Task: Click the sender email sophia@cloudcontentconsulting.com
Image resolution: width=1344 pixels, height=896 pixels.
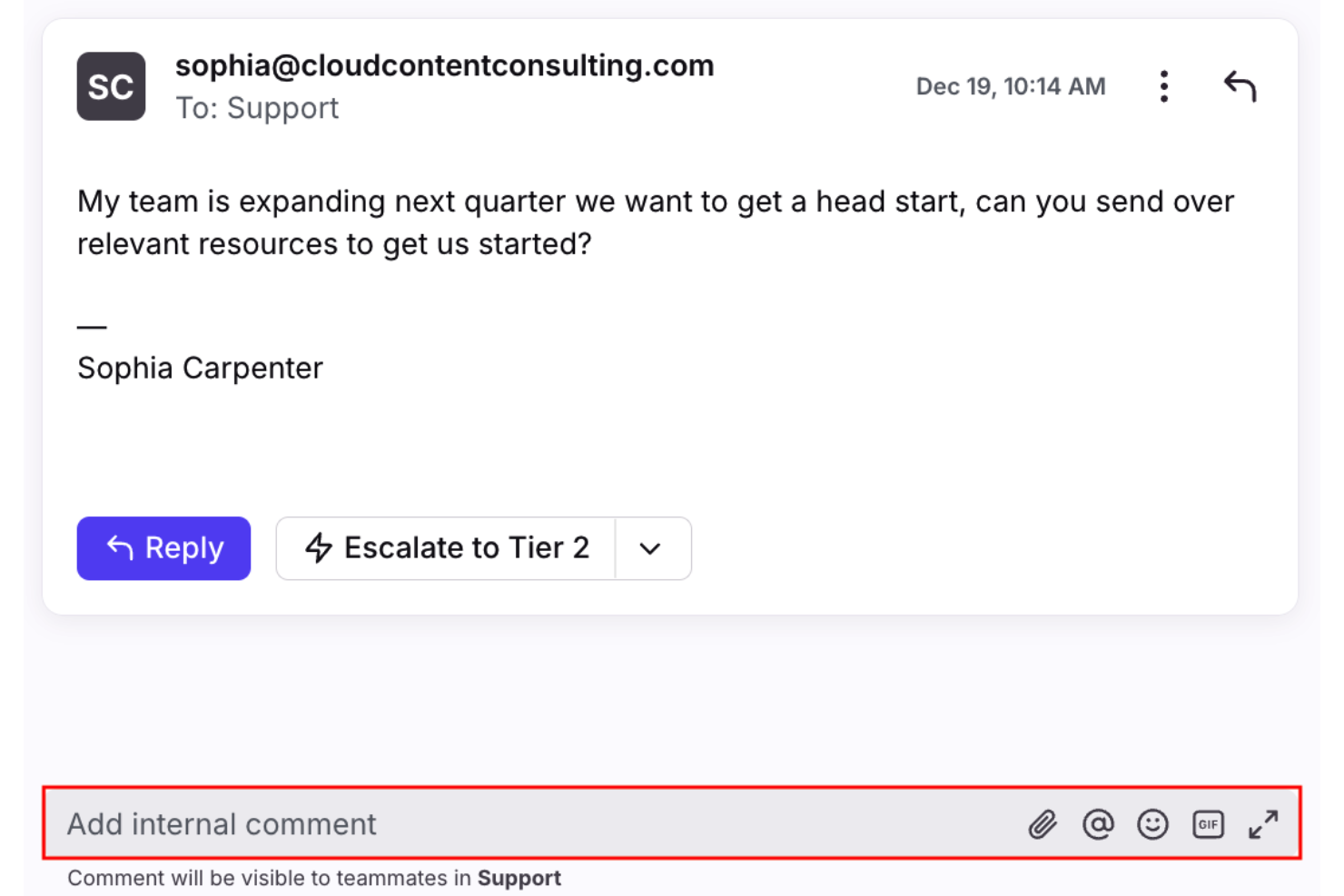Action: [x=444, y=65]
